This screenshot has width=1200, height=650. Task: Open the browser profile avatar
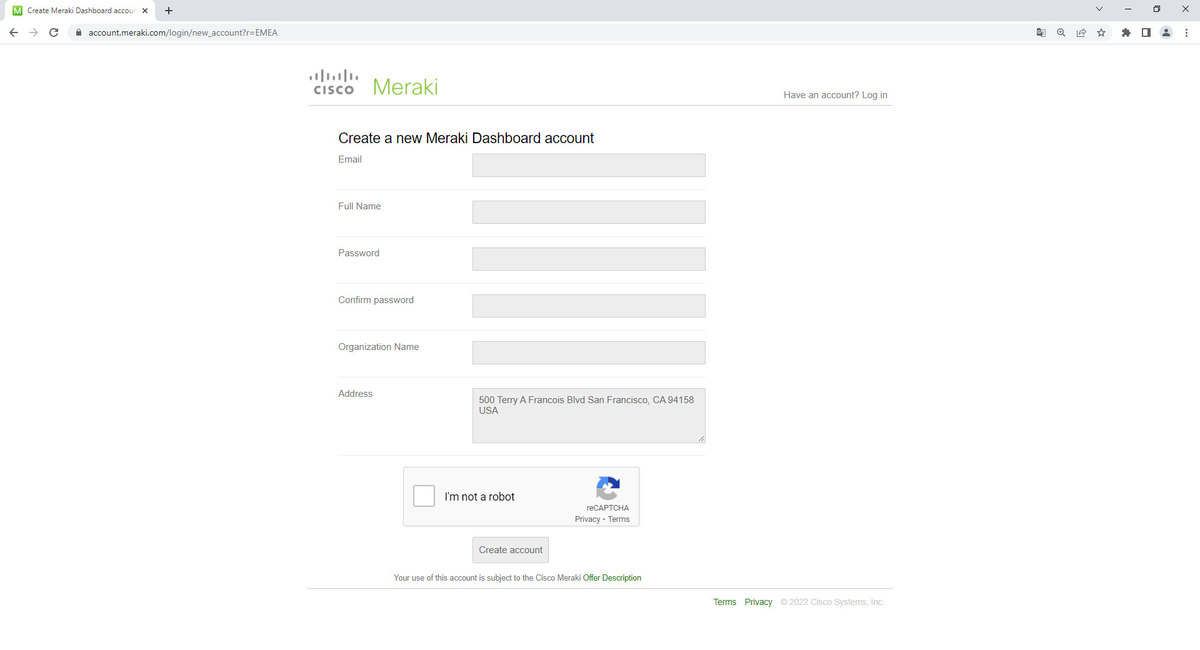(x=1165, y=32)
